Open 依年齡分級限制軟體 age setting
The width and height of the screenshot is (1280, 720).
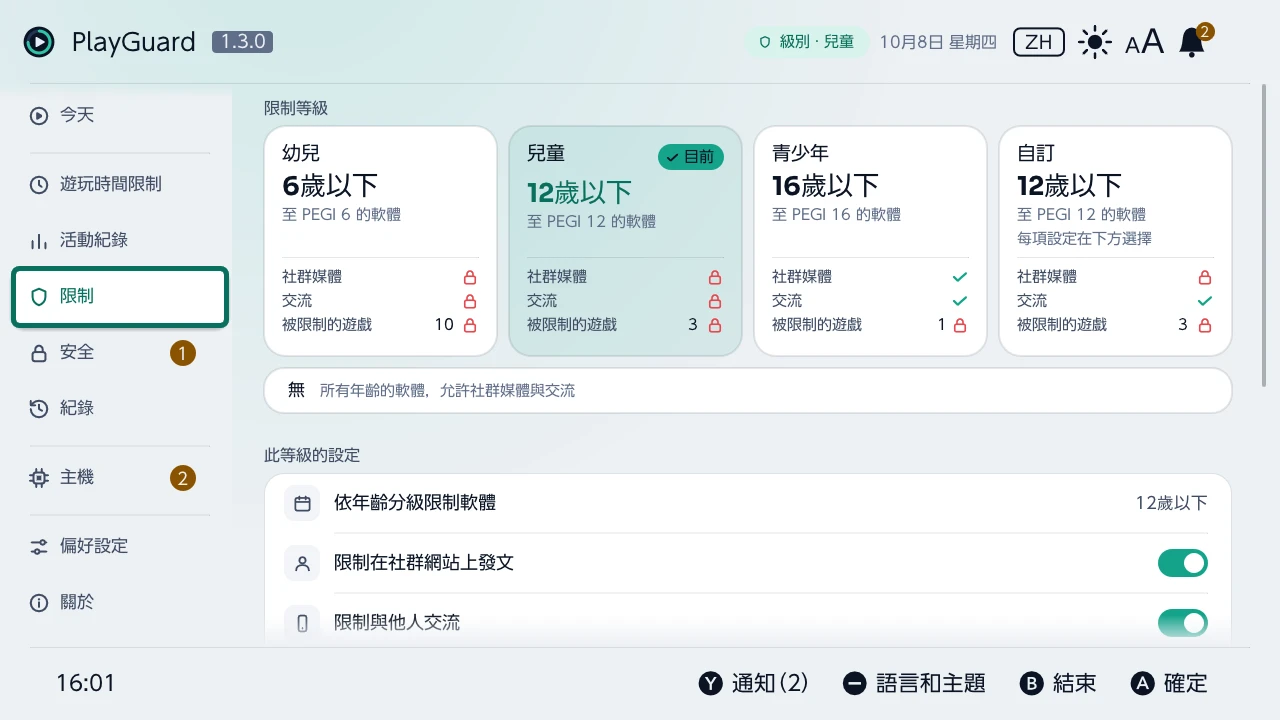pyautogui.click(x=748, y=503)
